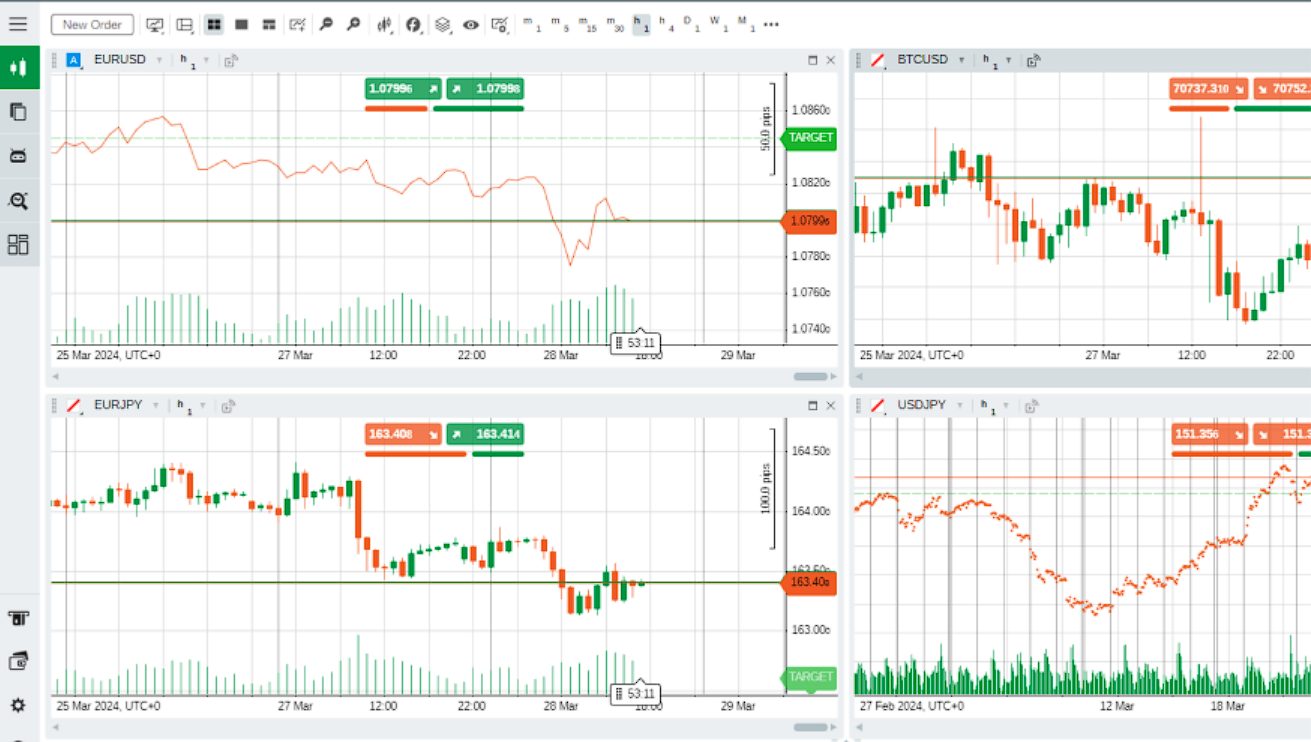Detach the EURJPY chart window
Image resolution: width=1311 pixels, height=742 pixels.
point(229,406)
